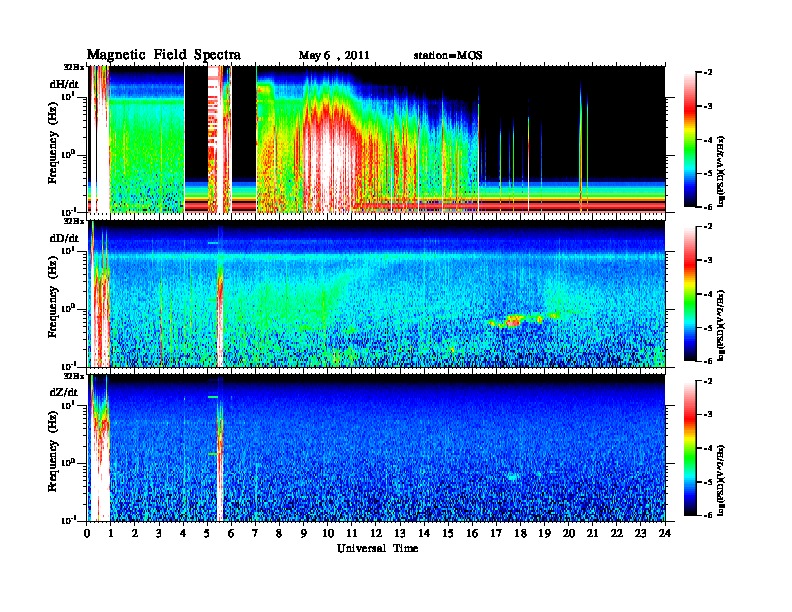
Task: Click hour "20" on the Universal Time axis
Action: point(569,534)
